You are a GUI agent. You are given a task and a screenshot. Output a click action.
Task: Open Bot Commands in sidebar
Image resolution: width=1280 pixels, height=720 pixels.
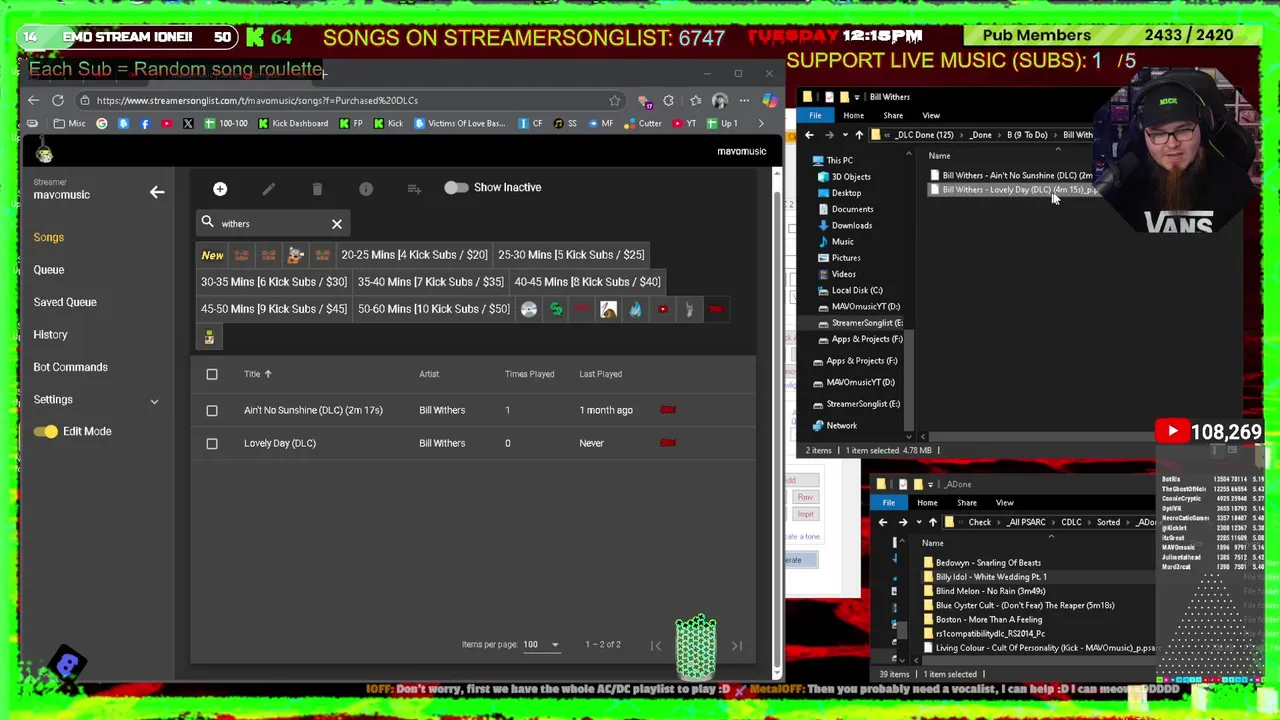point(70,367)
